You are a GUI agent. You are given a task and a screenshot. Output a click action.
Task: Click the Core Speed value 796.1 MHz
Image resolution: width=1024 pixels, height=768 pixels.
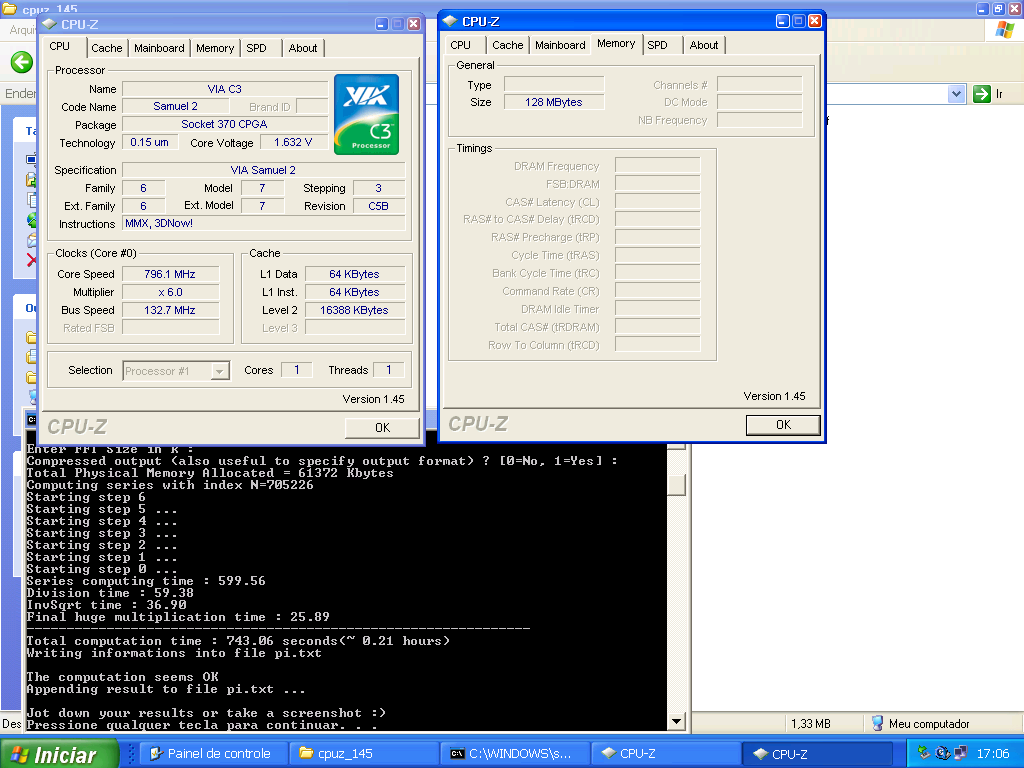tap(170, 274)
